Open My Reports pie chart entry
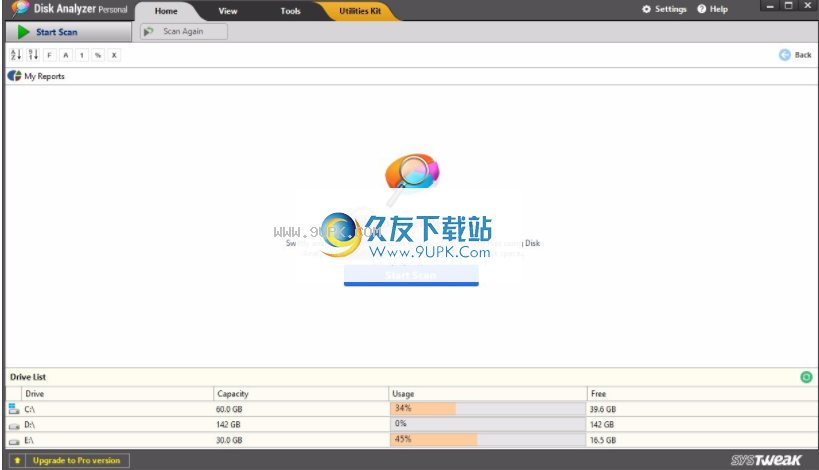This screenshot has height=470, width=819. (37, 76)
